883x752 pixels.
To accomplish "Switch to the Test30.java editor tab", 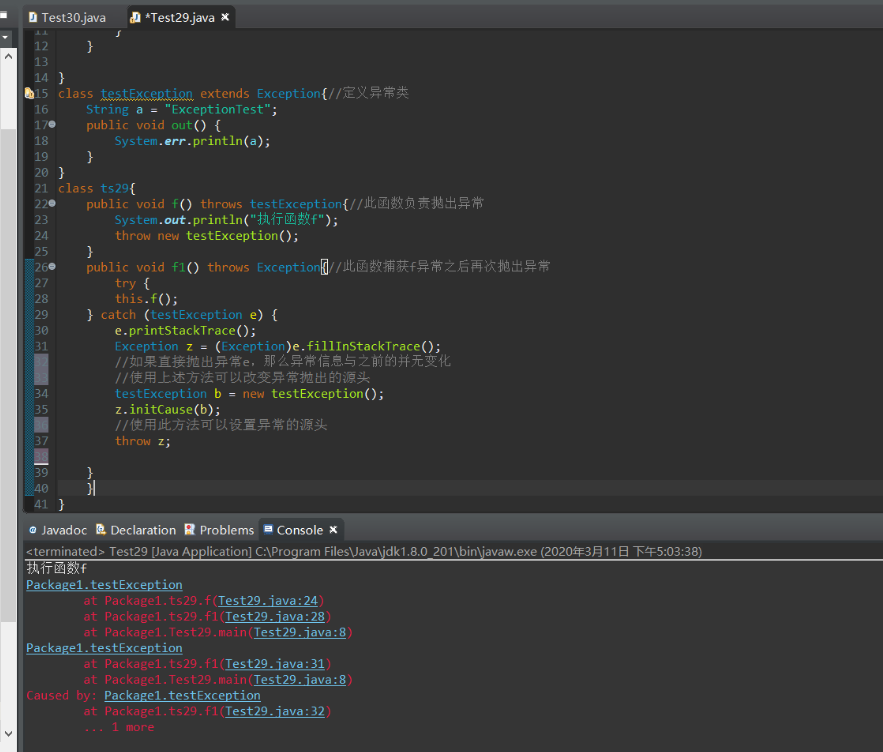I will point(73,18).
